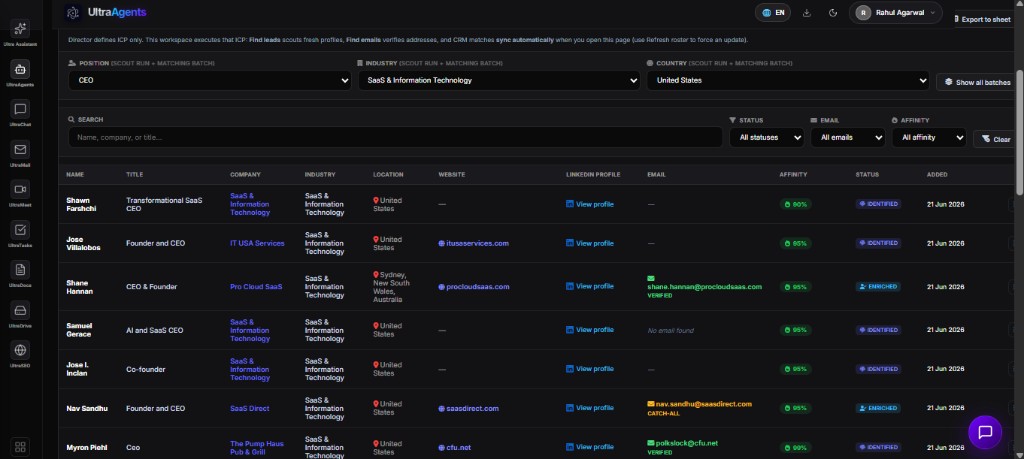
Task: Click the Affinity column header
Action: click(793, 175)
